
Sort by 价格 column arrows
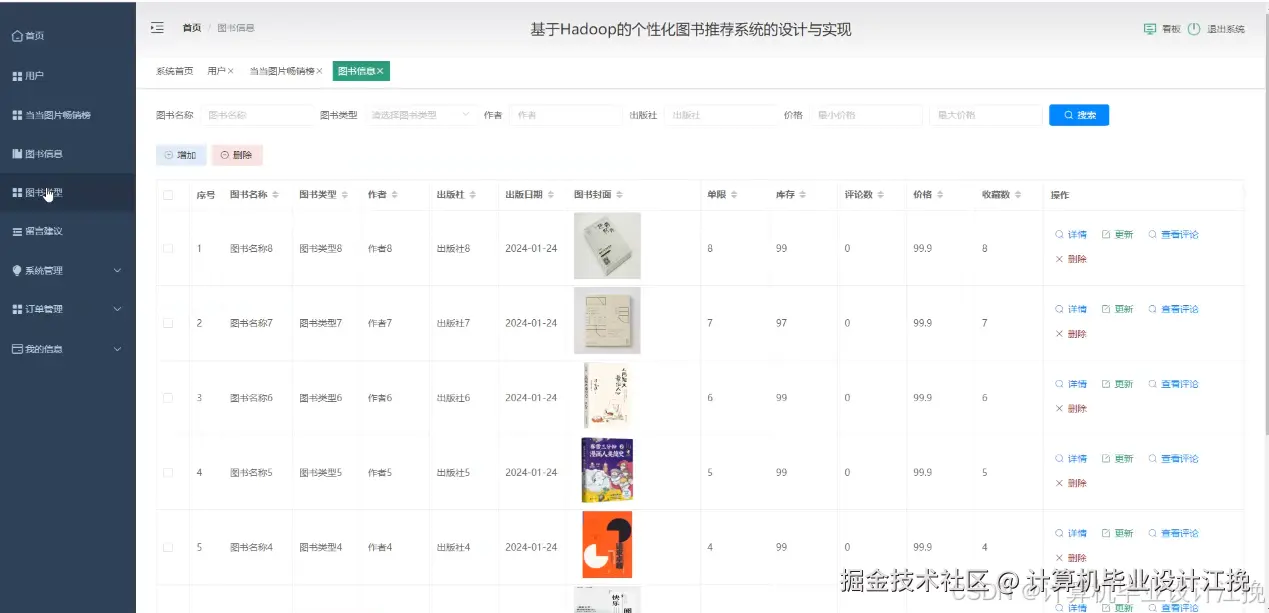click(x=941, y=195)
